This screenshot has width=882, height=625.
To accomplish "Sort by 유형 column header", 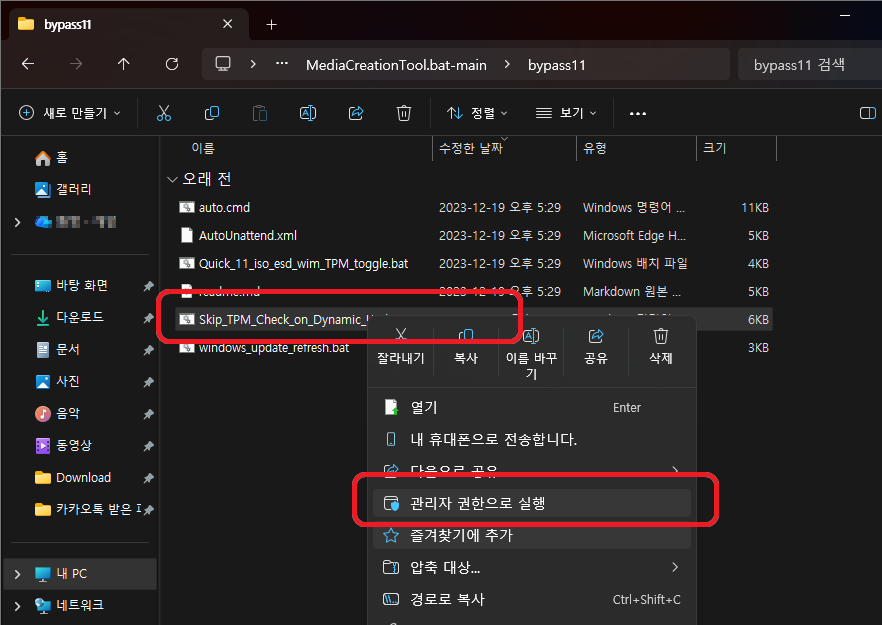I will pyautogui.click(x=595, y=148).
